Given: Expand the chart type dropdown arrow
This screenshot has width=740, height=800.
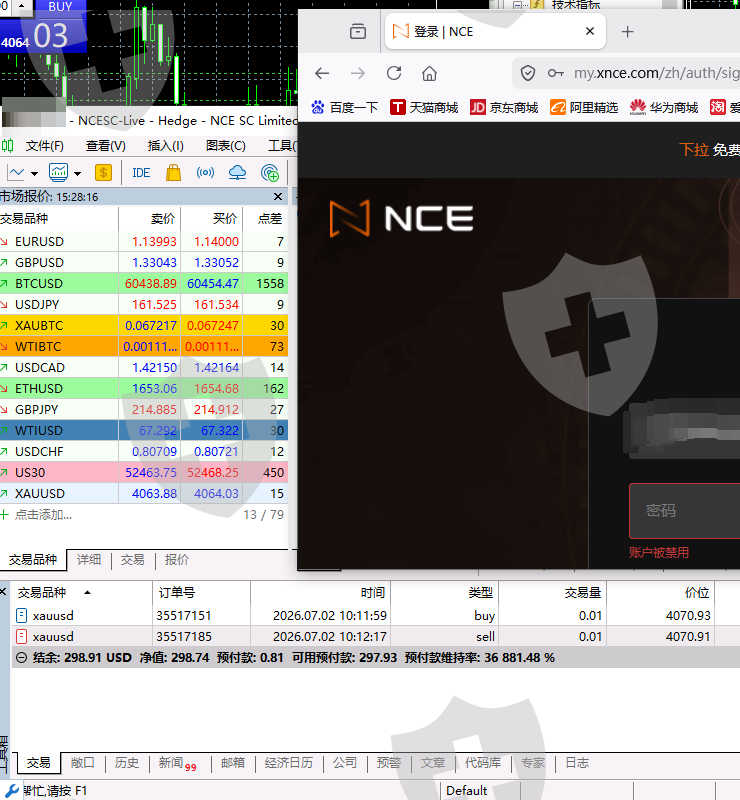Looking at the screenshot, I should tap(34, 173).
